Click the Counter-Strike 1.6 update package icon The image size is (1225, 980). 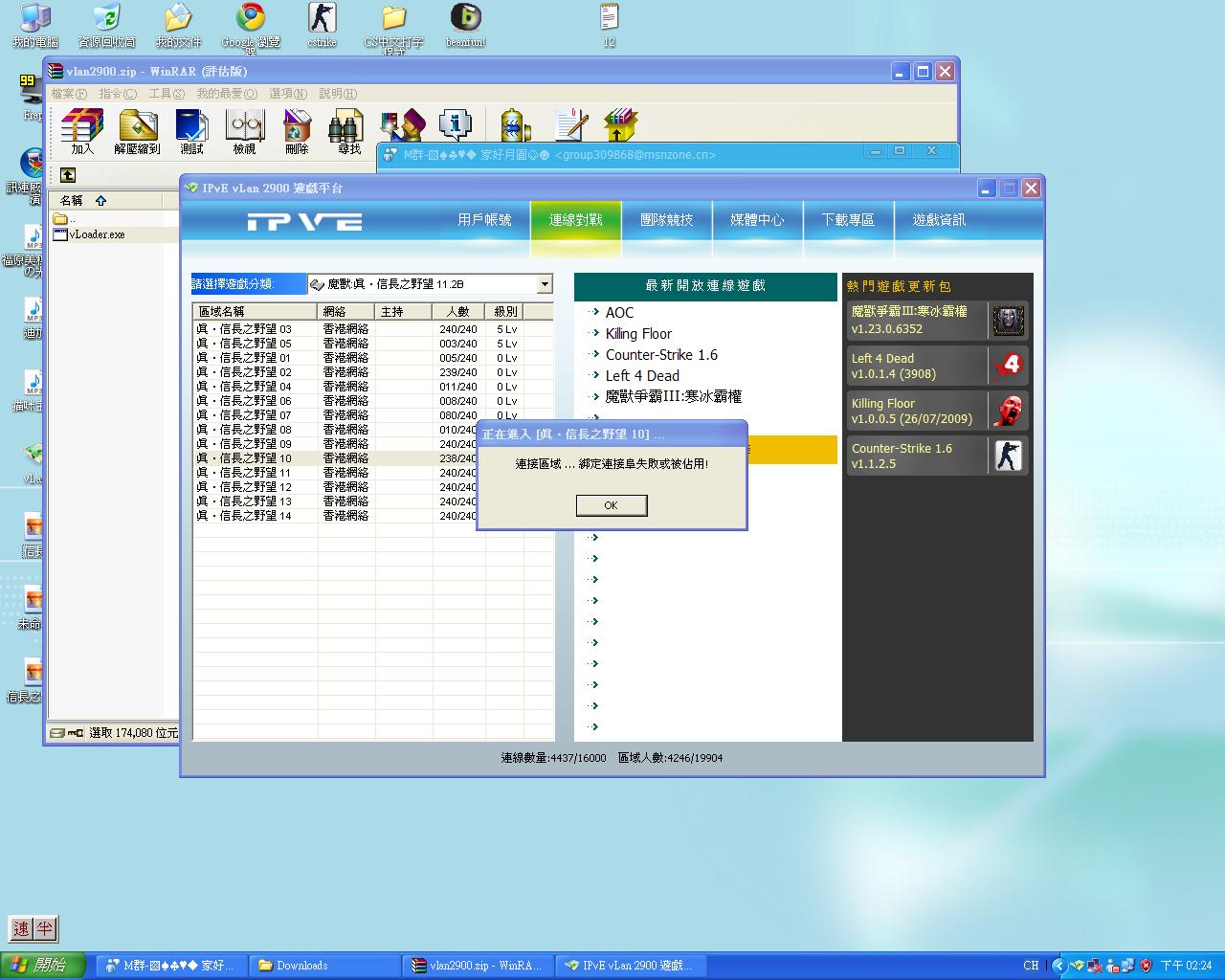point(1008,456)
